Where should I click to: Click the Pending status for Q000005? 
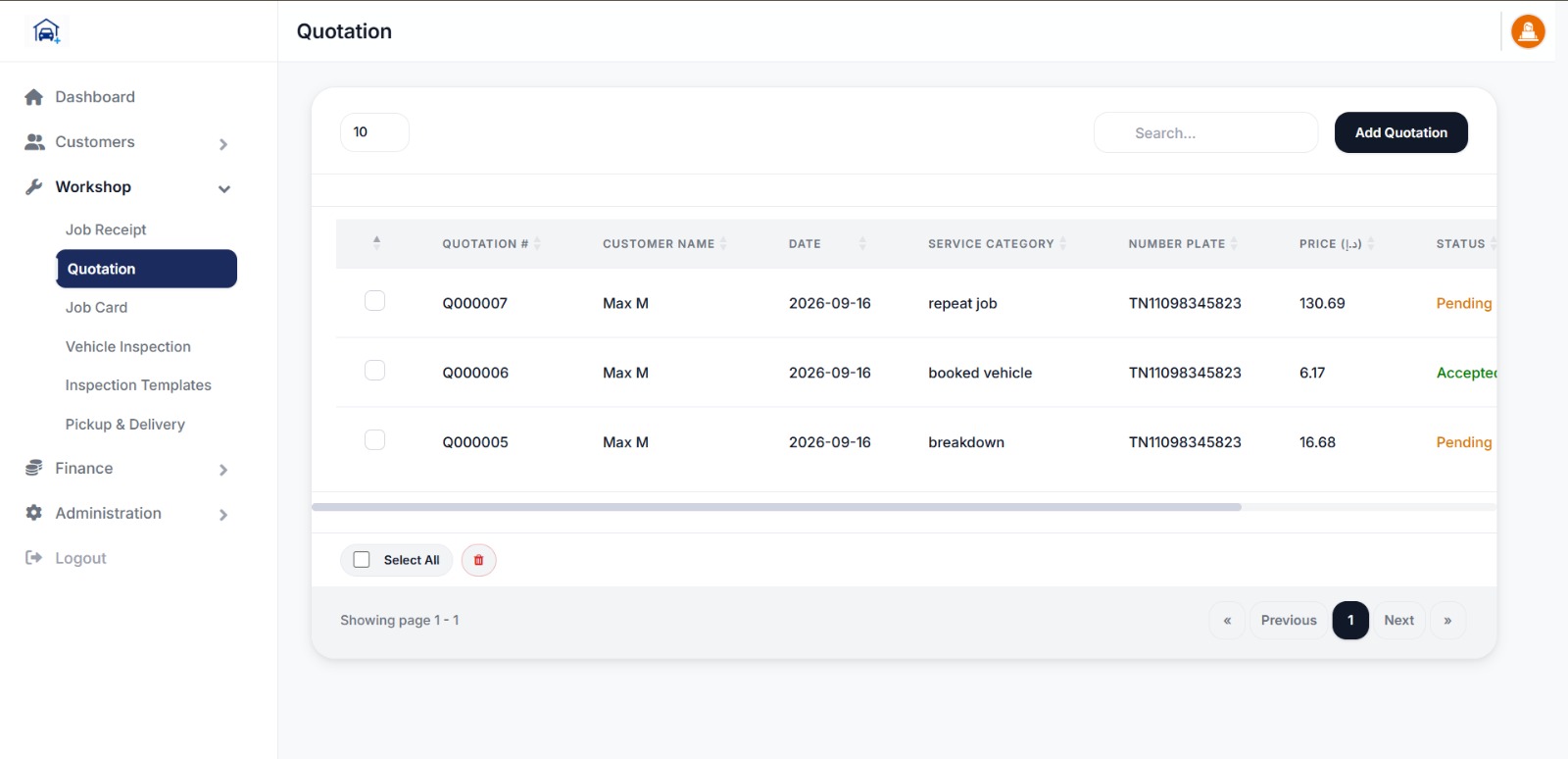[1464, 443]
